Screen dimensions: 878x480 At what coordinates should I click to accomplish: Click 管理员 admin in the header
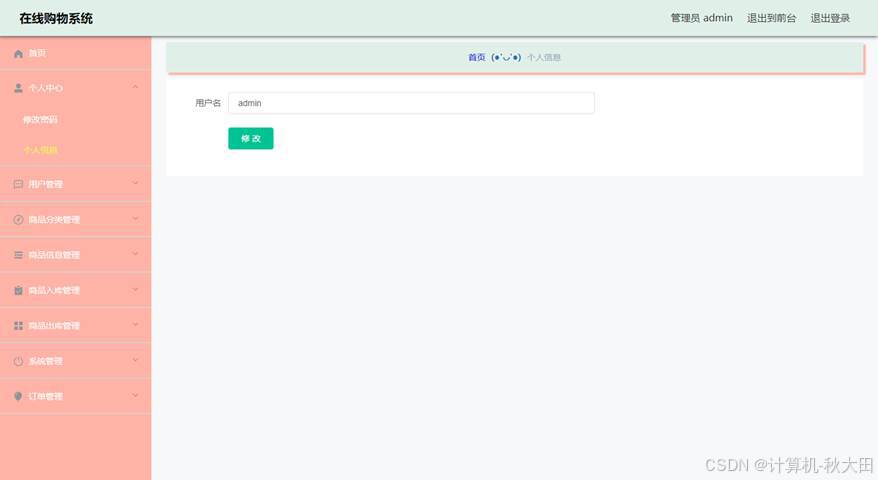tap(702, 18)
